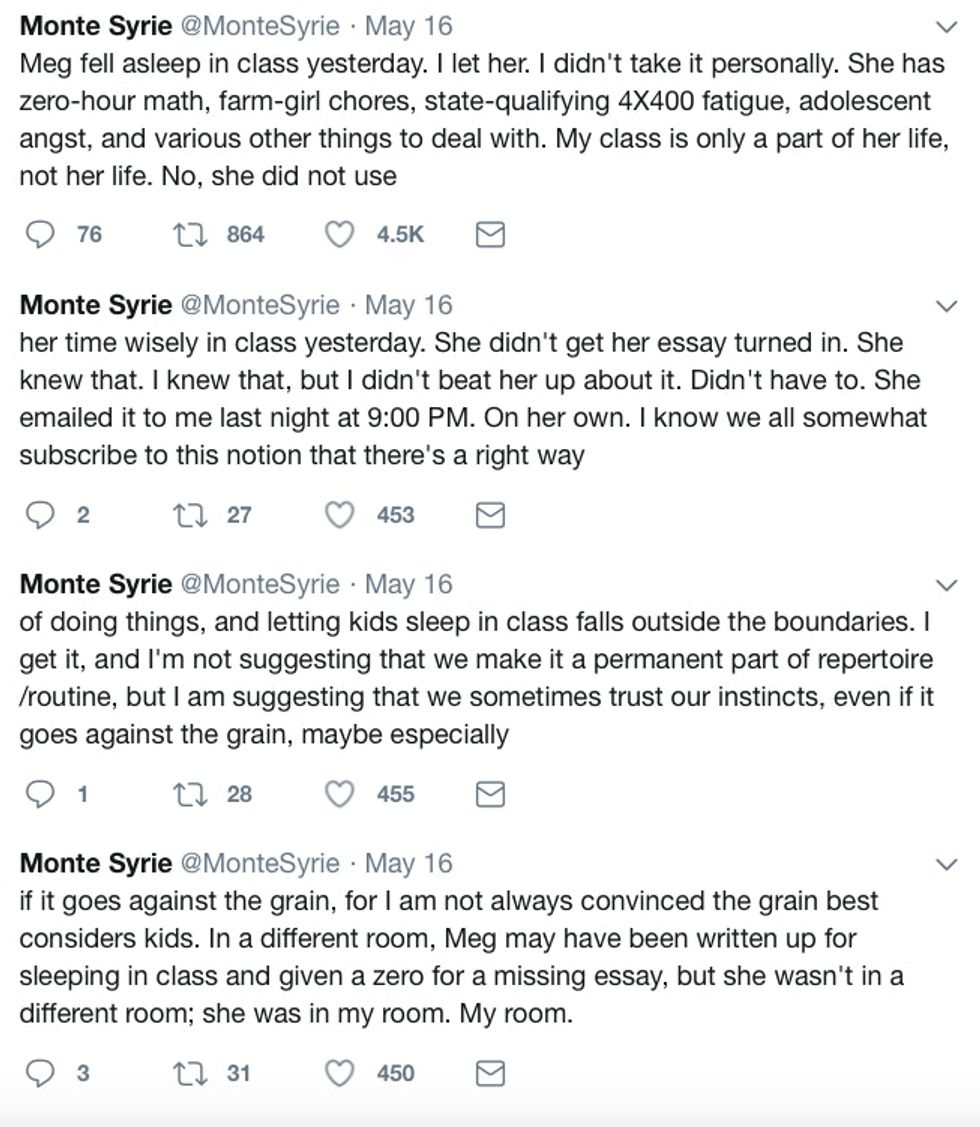Reply to the first tweet about Meg
This screenshot has width=980, height=1127.
[x=39, y=235]
